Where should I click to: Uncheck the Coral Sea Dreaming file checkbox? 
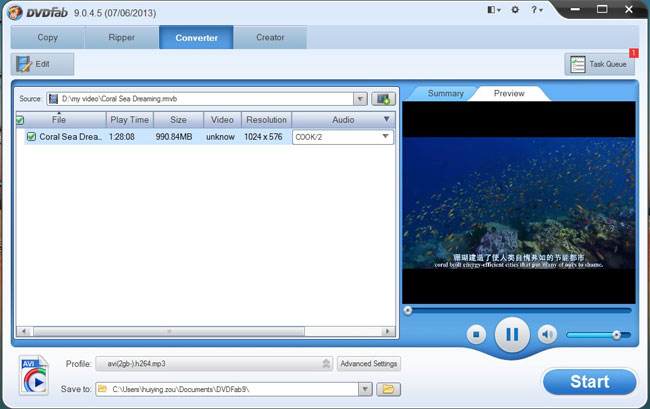pyautogui.click(x=31, y=136)
